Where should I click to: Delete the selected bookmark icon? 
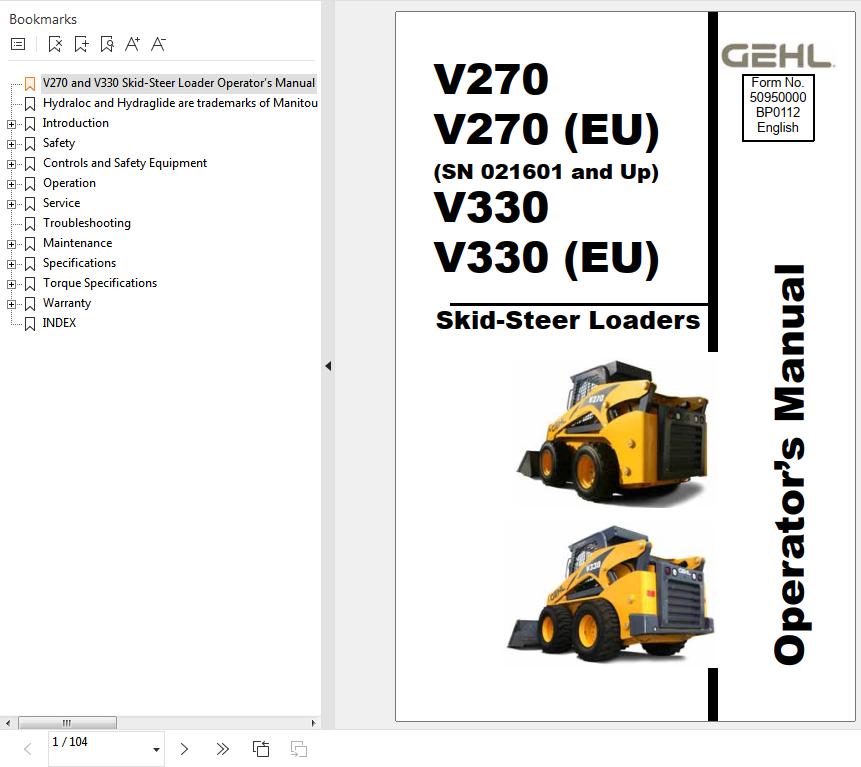tap(55, 44)
